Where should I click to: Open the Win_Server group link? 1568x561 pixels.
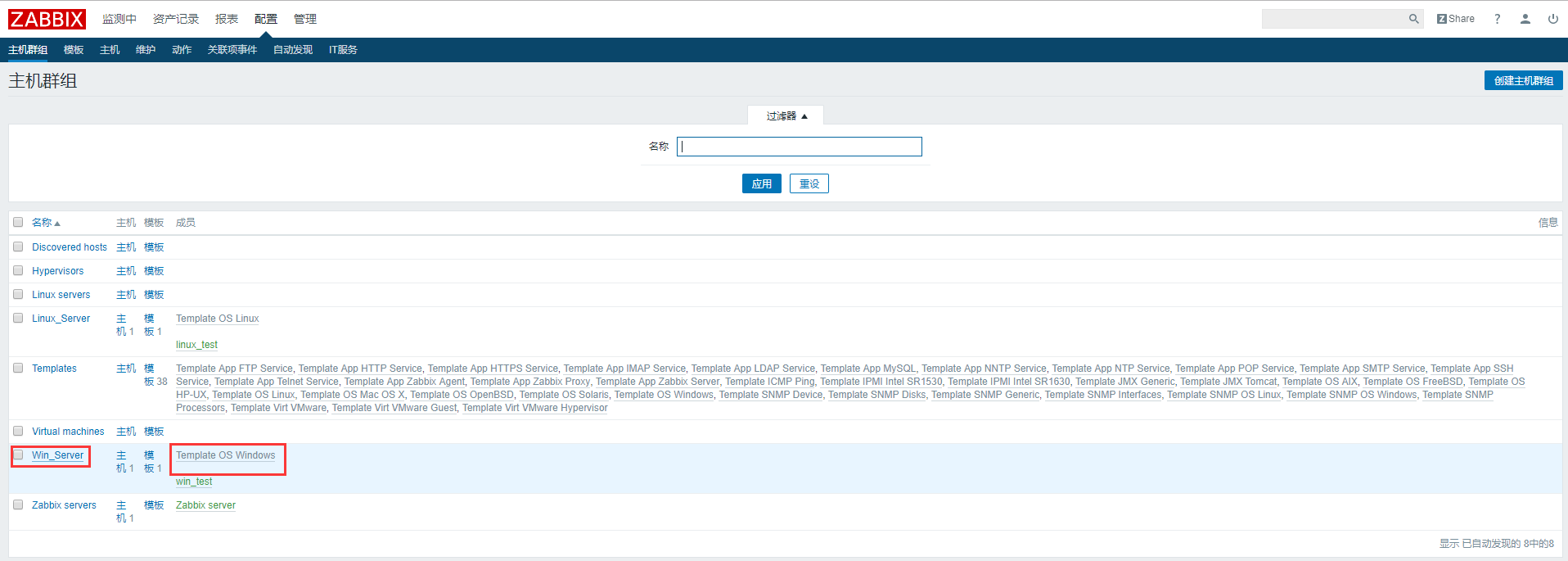pyautogui.click(x=57, y=455)
